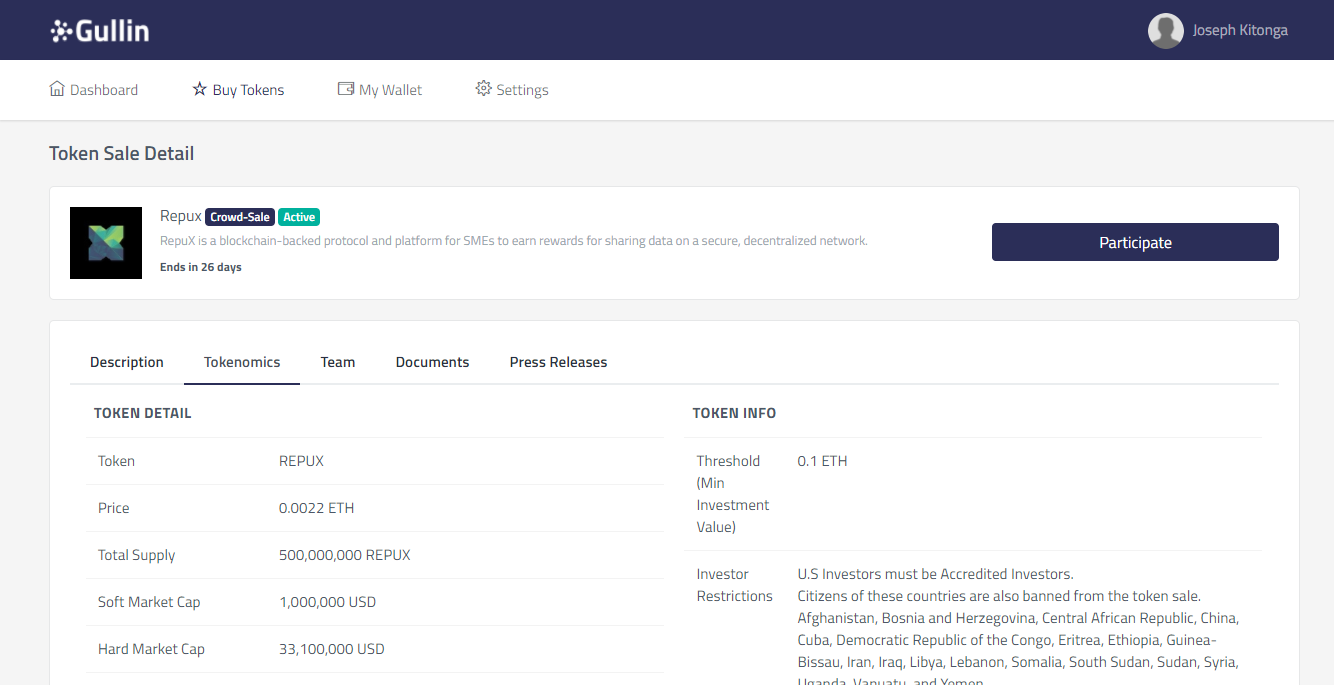Click the Total Supply label
1334x685 pixels.
[136, 555]
